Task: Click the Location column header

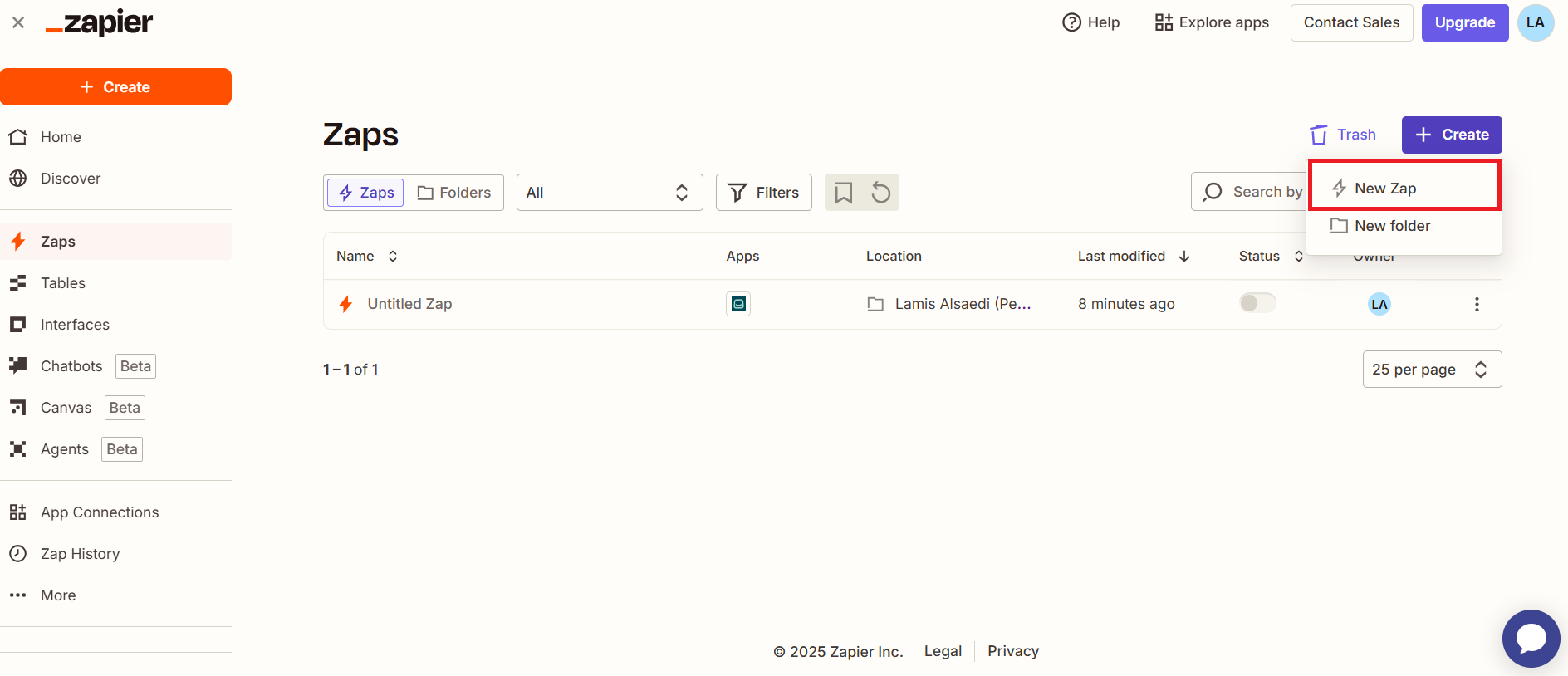Action: 894,257
